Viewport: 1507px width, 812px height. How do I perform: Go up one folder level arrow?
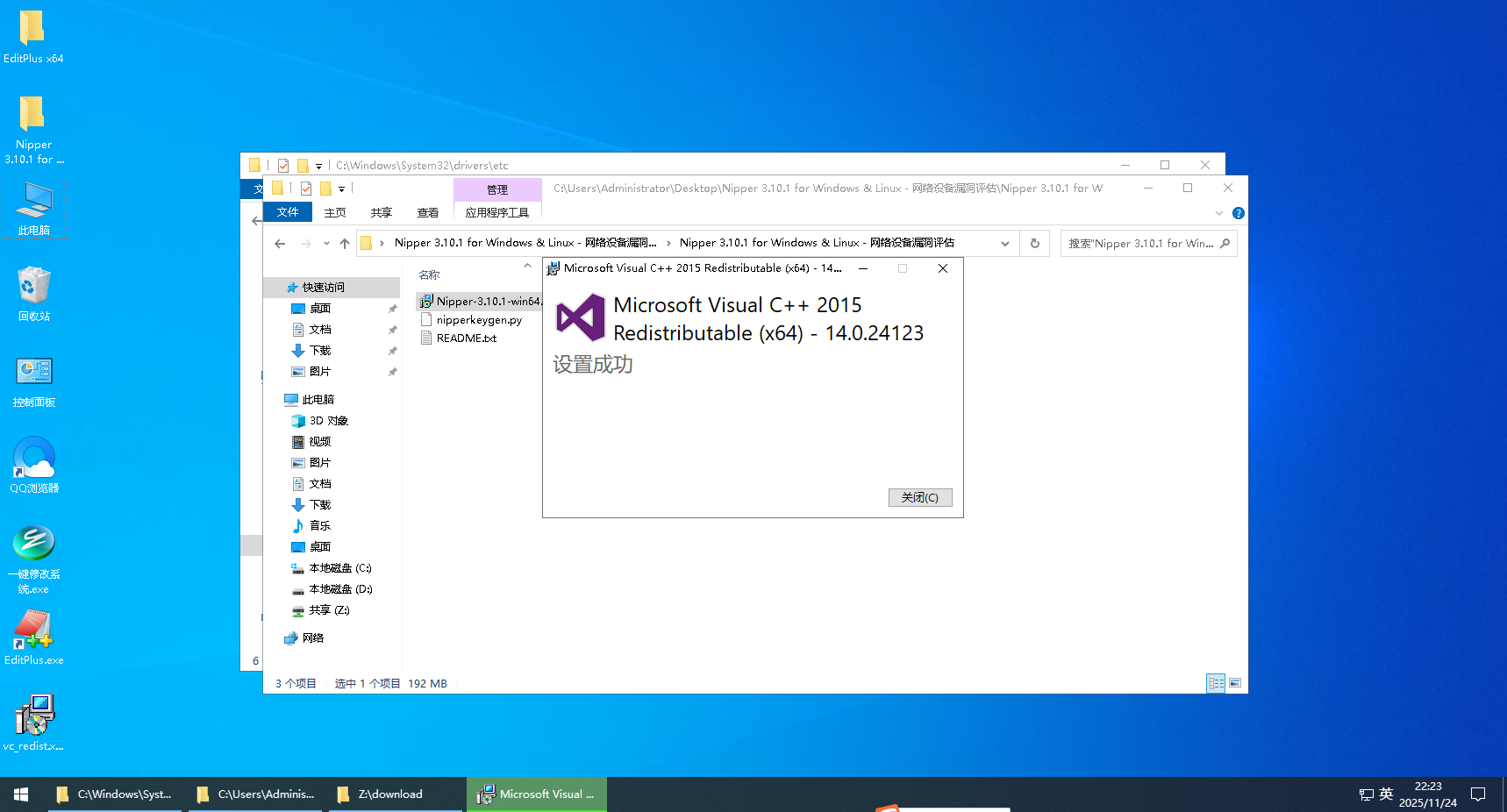[345, 243]
